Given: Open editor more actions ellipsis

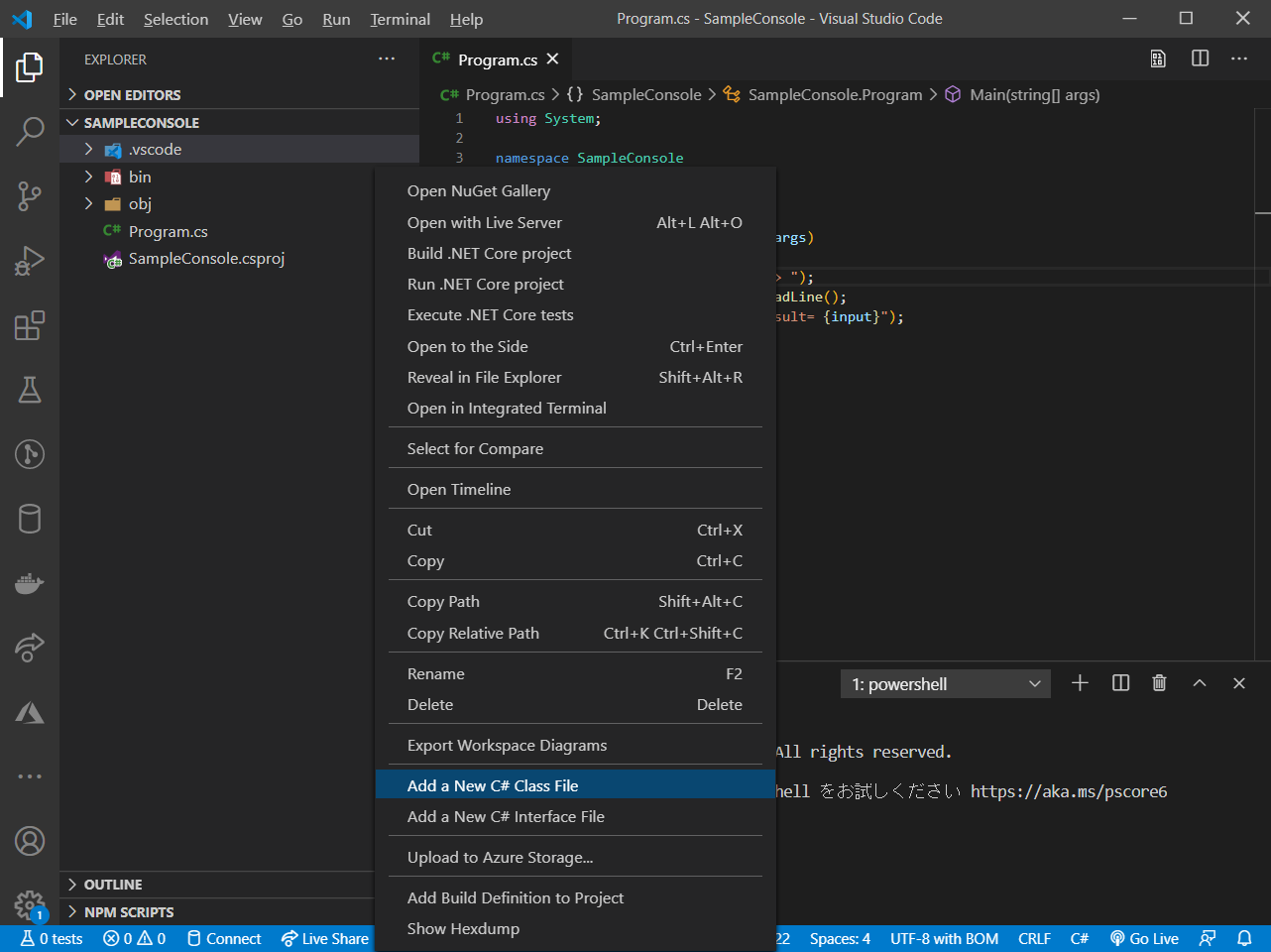Looking at the screenshot, I should point(1239,59).
